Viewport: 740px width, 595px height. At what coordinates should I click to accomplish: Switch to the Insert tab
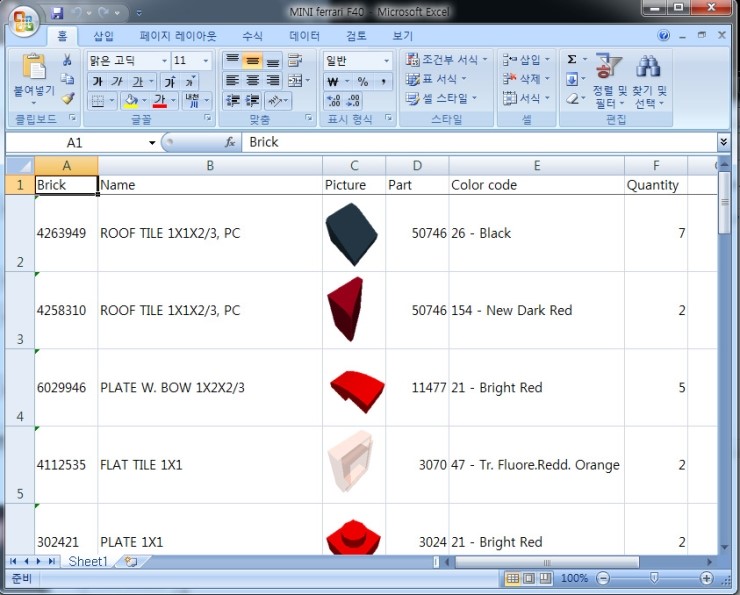point(103,36)
